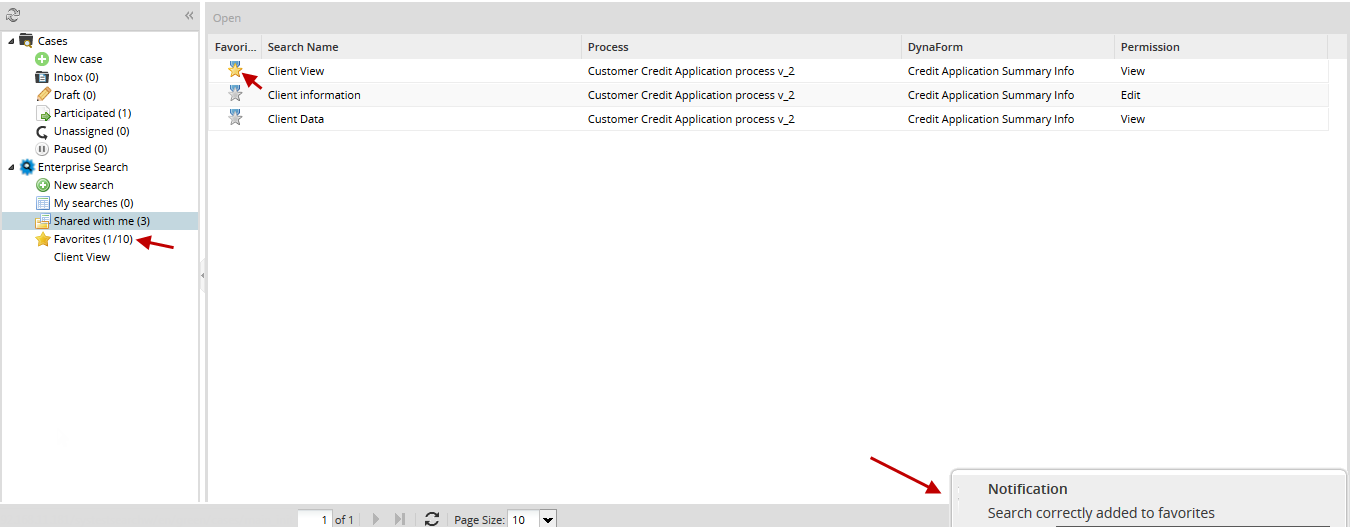The height and width of the screenshot is (527, 1356).
Task: Click the Open button in toolbar
Action: [x=227, y=18]
